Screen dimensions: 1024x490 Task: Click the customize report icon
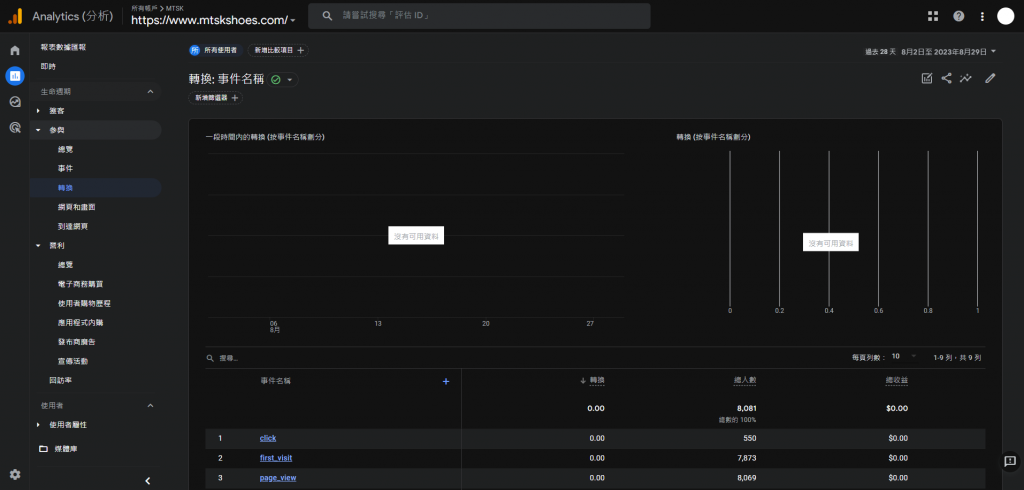927,78
